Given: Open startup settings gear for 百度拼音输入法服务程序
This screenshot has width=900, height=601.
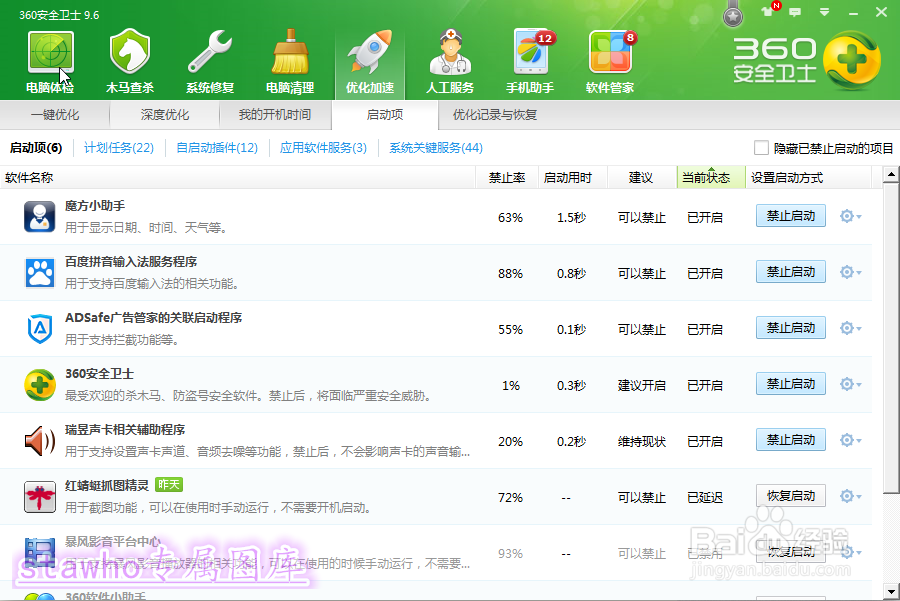Looking at the screenshot, I should pyautogui.click(x=846, y=271).
